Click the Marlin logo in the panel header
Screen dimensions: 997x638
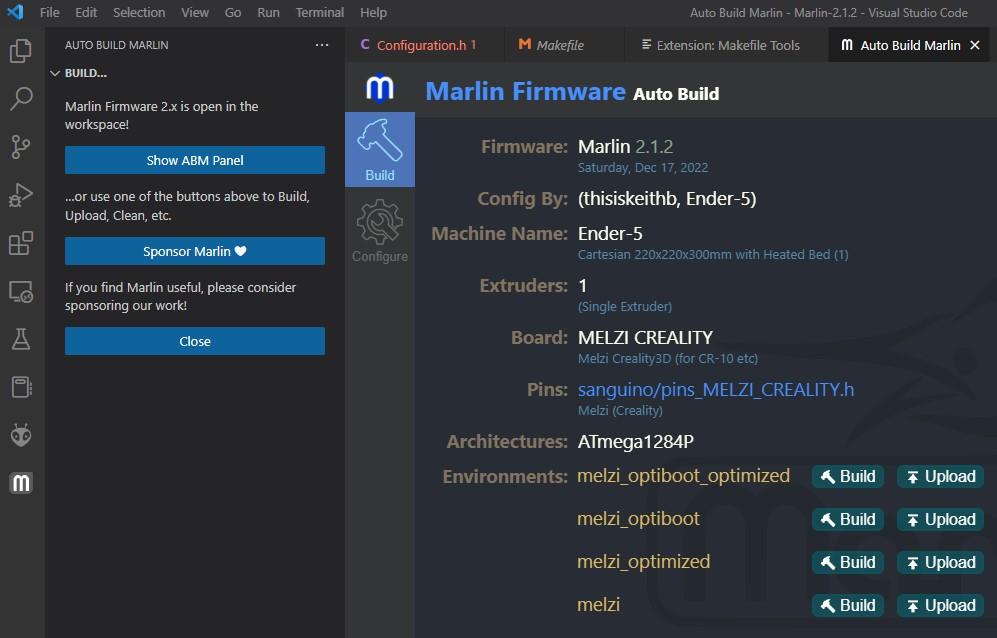point(380,88)
